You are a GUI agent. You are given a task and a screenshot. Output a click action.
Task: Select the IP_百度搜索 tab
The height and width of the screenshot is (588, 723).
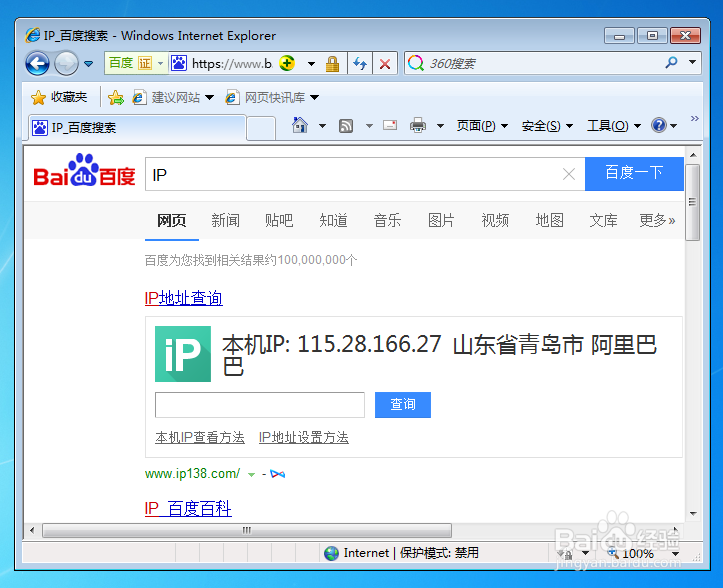click(136, 128)
